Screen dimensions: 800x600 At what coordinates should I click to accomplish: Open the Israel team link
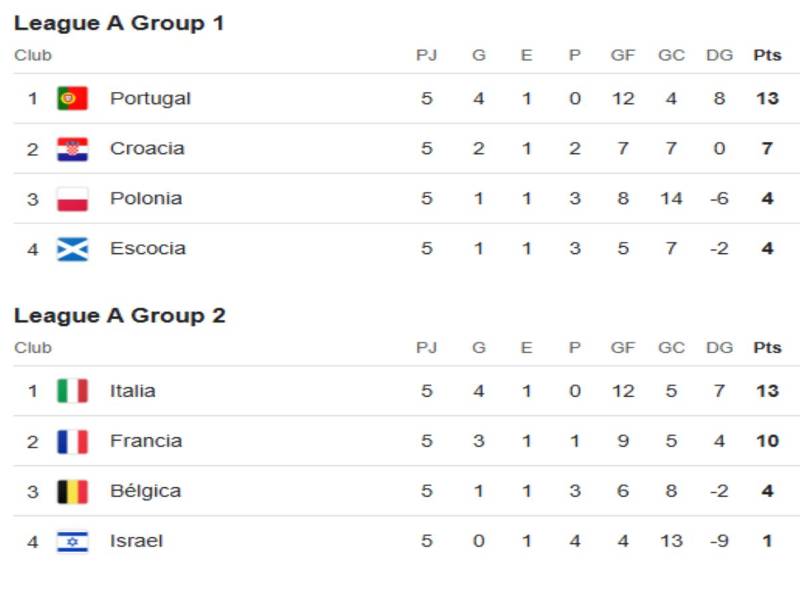click(x=136, y=541)
